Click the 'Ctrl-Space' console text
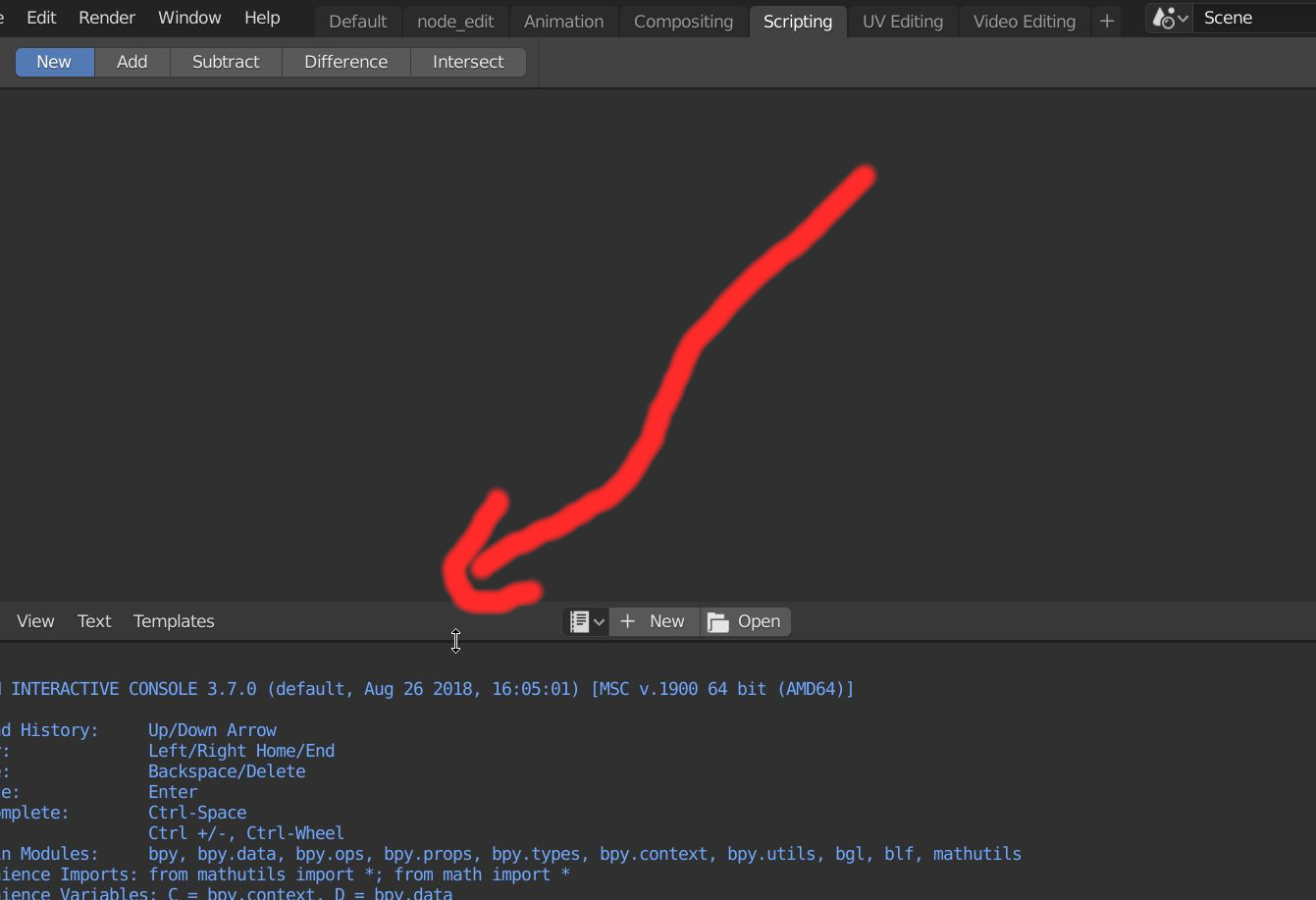This screenshot has width=1316, height=900. [x=197, y=813]
